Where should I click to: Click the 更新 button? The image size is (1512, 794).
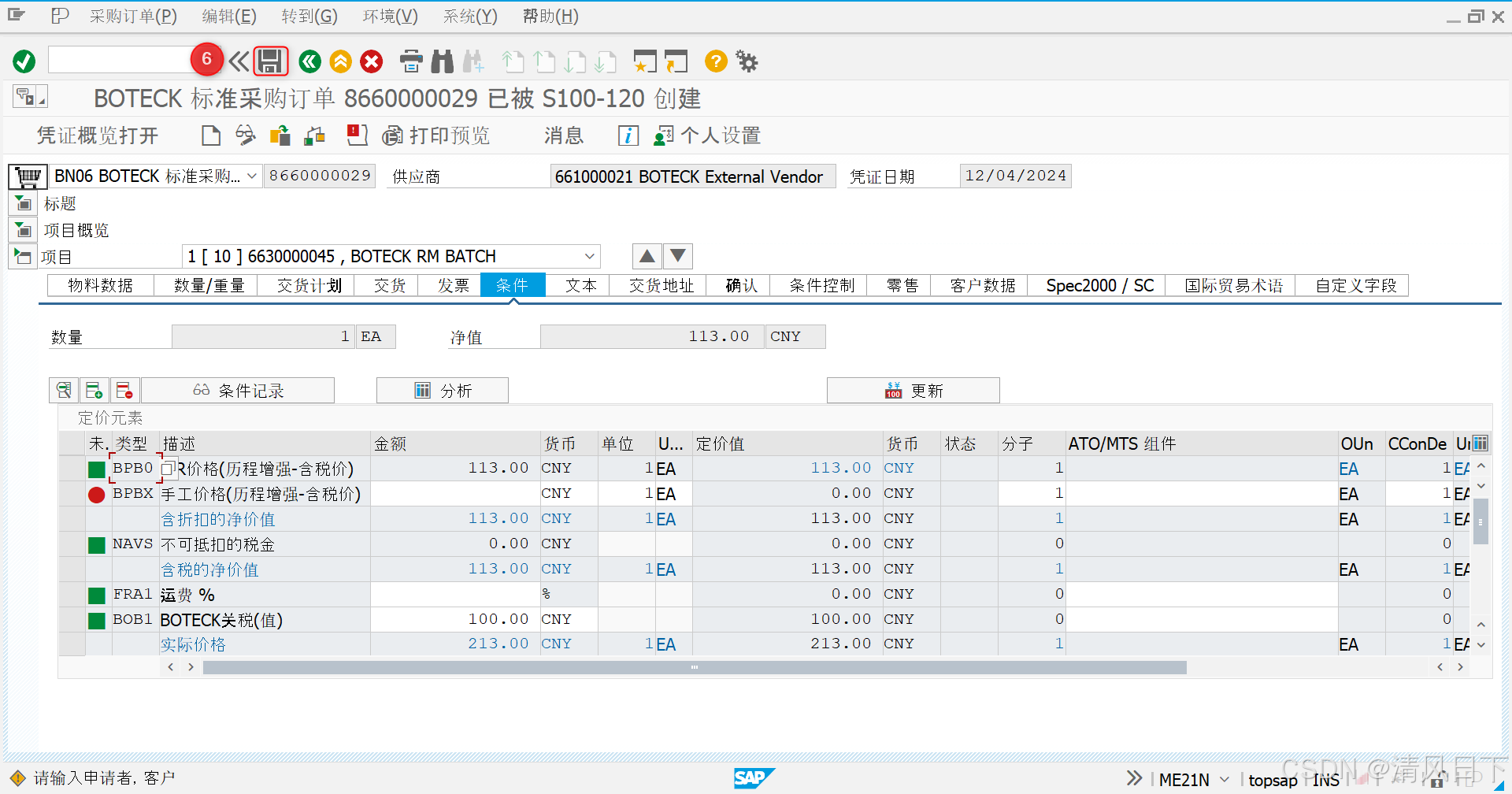913,390
